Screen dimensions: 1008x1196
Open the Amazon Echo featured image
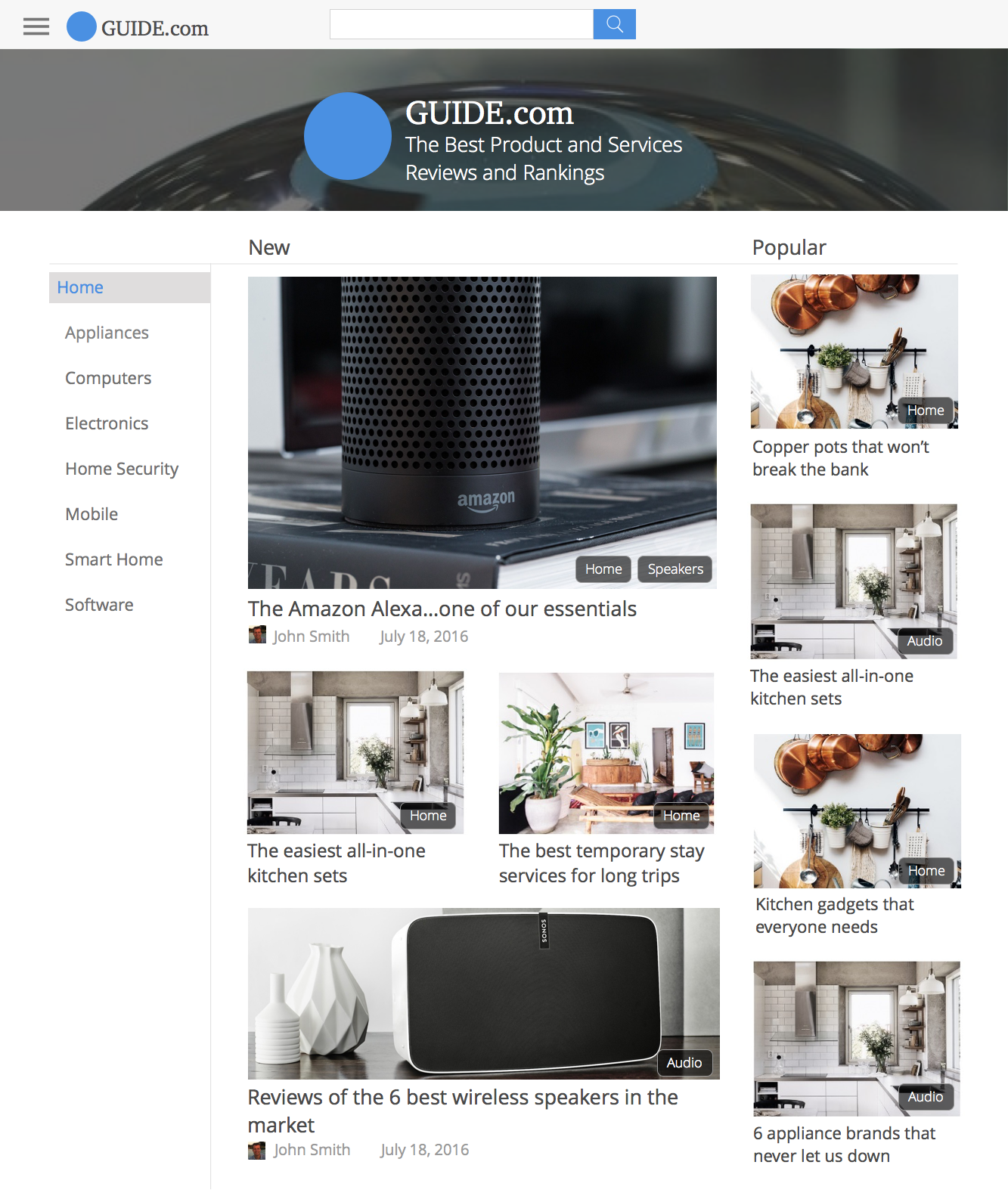[482, 432]
